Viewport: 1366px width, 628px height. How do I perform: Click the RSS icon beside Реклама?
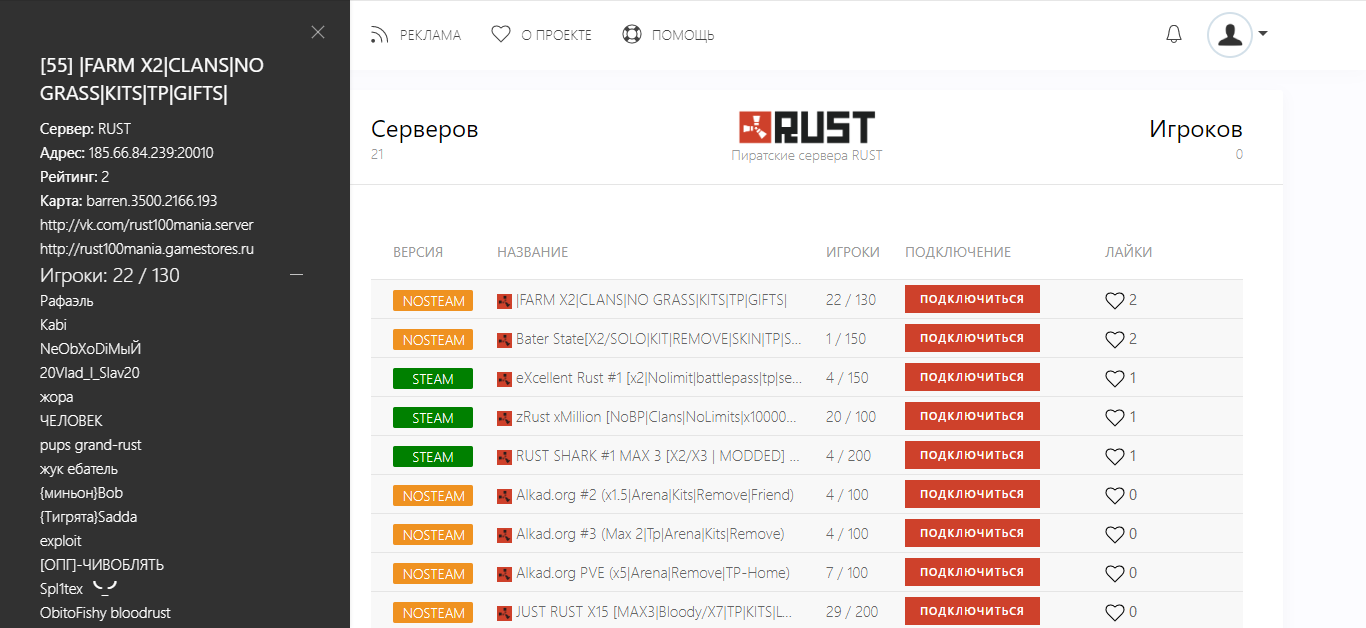(x=380, y=35)
